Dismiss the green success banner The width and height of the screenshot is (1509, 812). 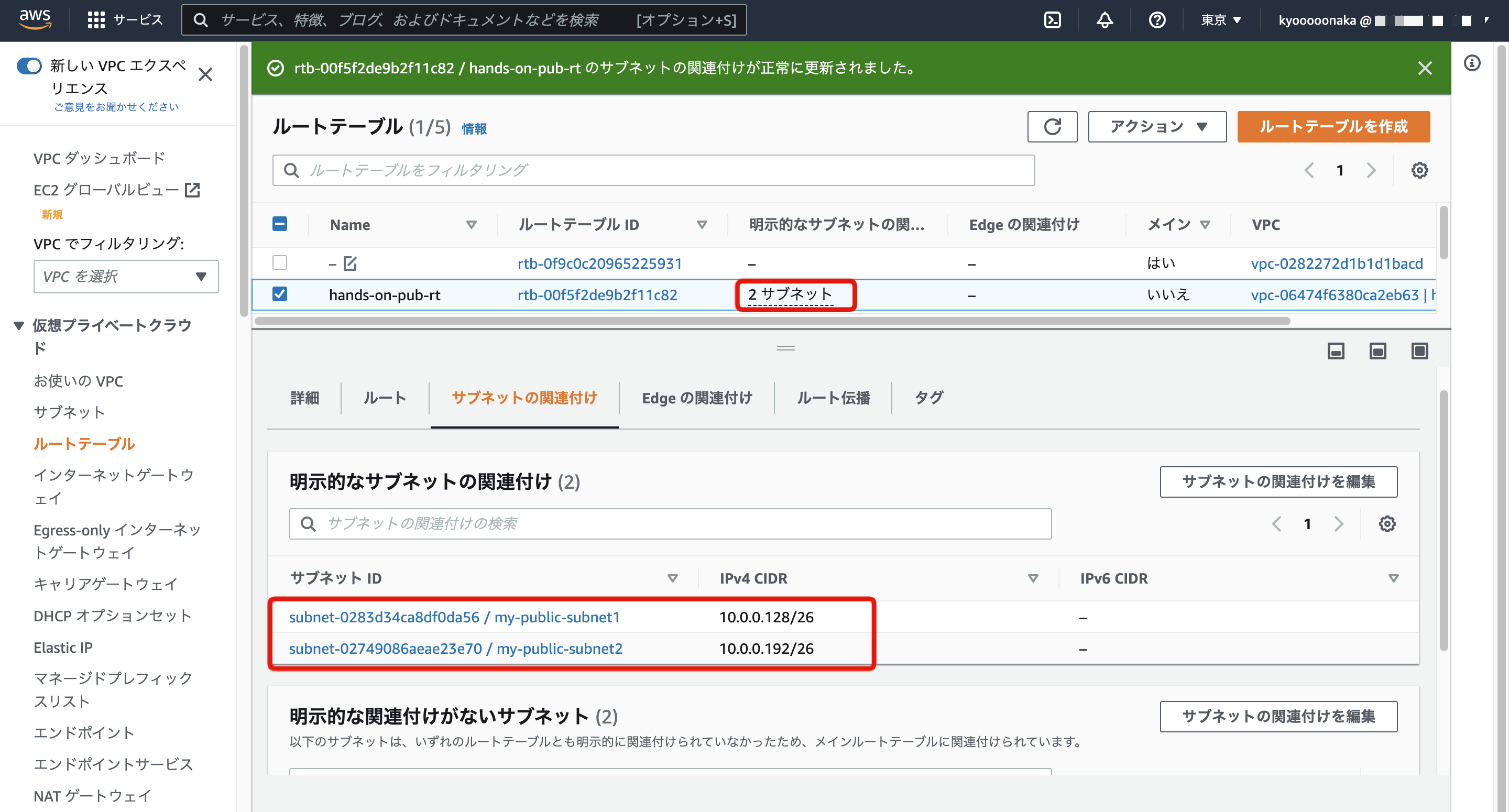(x=1425, y=68)
